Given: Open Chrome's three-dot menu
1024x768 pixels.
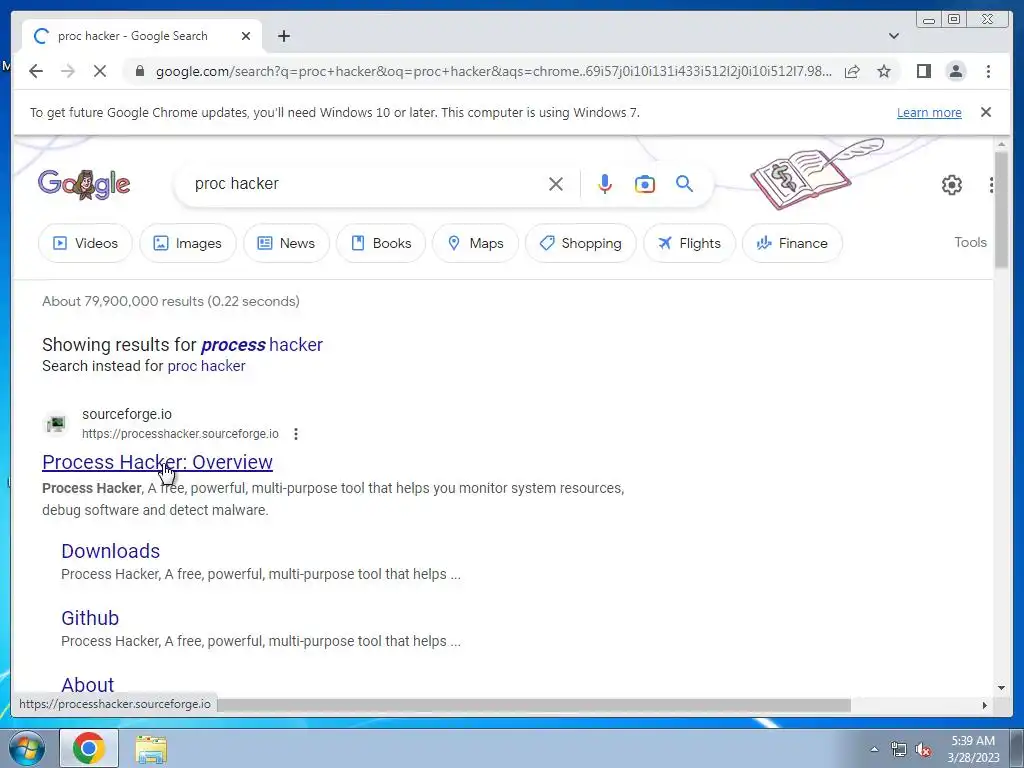Looking at the screenshot, I should [988, 71].
